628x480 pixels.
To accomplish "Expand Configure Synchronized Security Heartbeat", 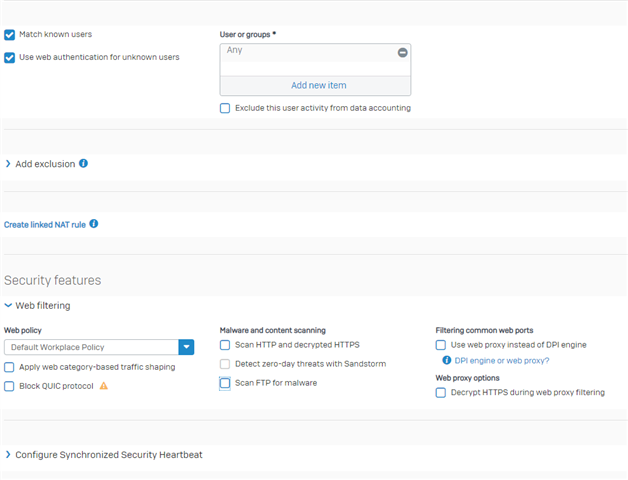I will [x=104, y=455].
